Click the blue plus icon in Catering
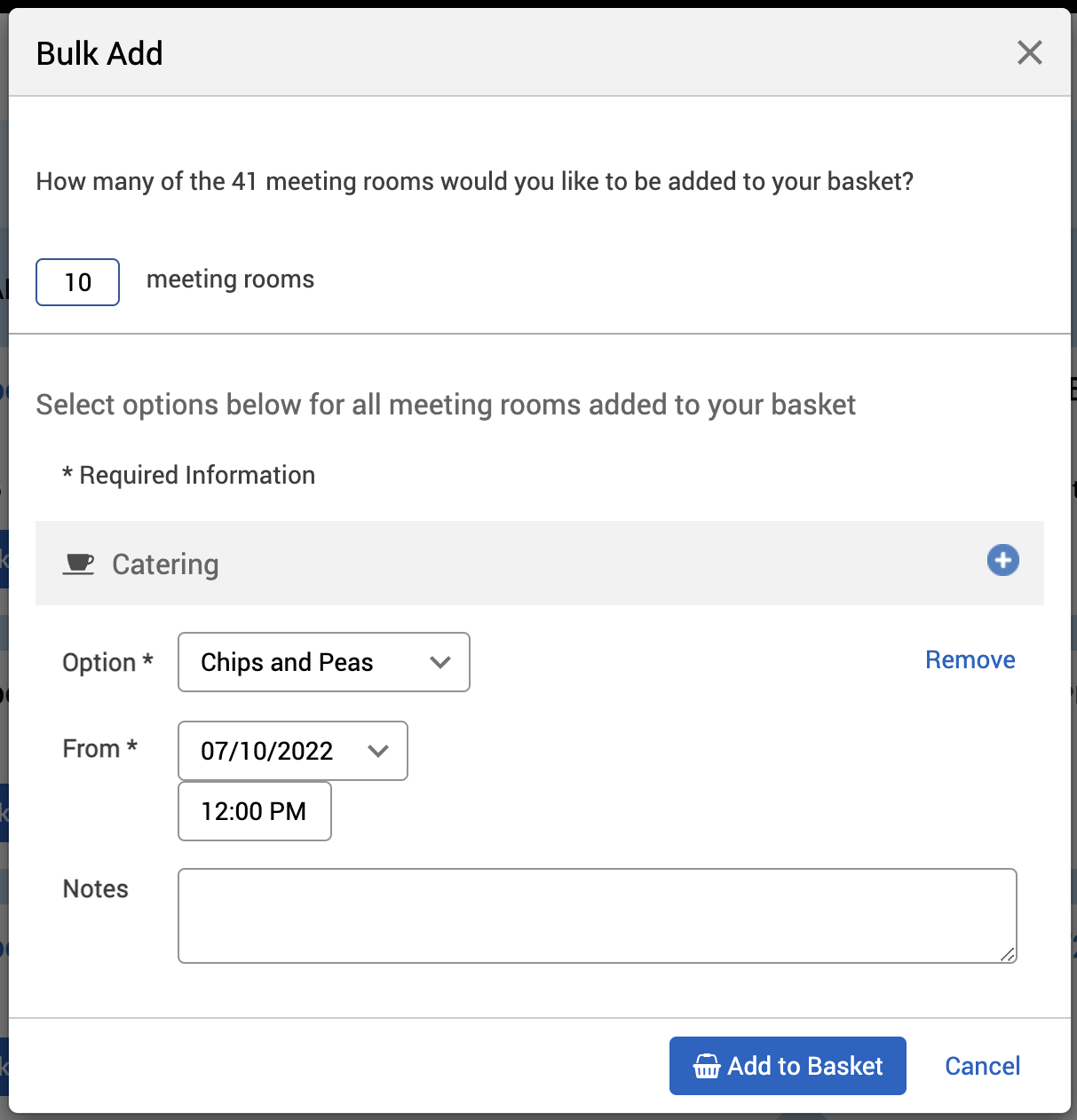This screenshot has height=1120, width=1077. 1002,560
